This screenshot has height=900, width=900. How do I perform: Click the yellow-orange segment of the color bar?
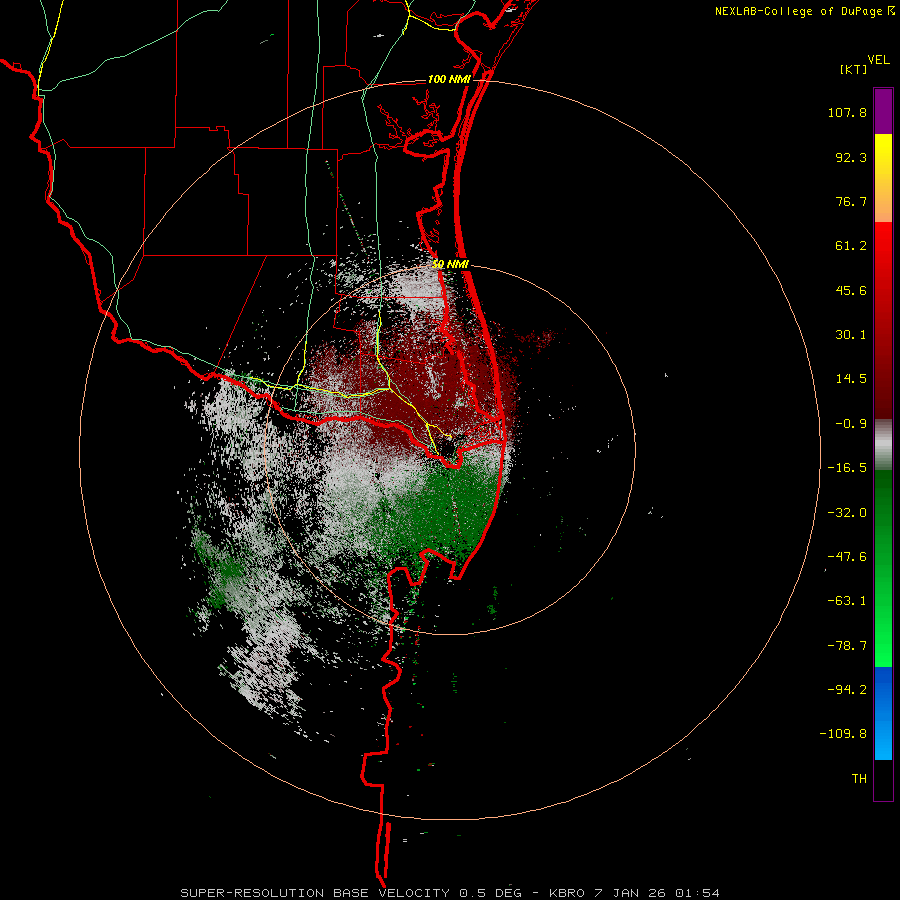[883, 178]
